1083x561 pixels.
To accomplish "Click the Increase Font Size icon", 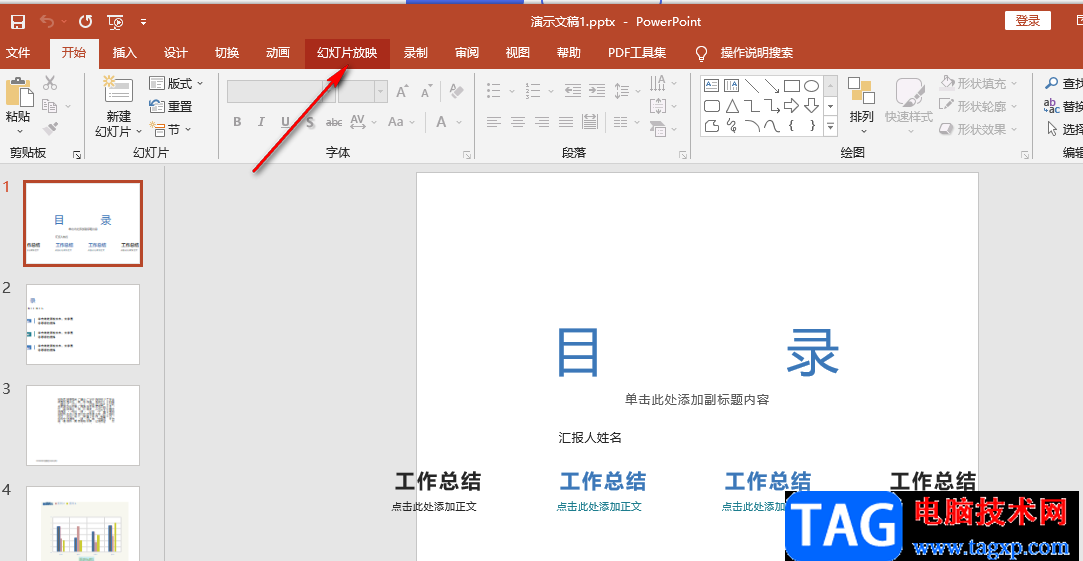I will click(402, 91).
